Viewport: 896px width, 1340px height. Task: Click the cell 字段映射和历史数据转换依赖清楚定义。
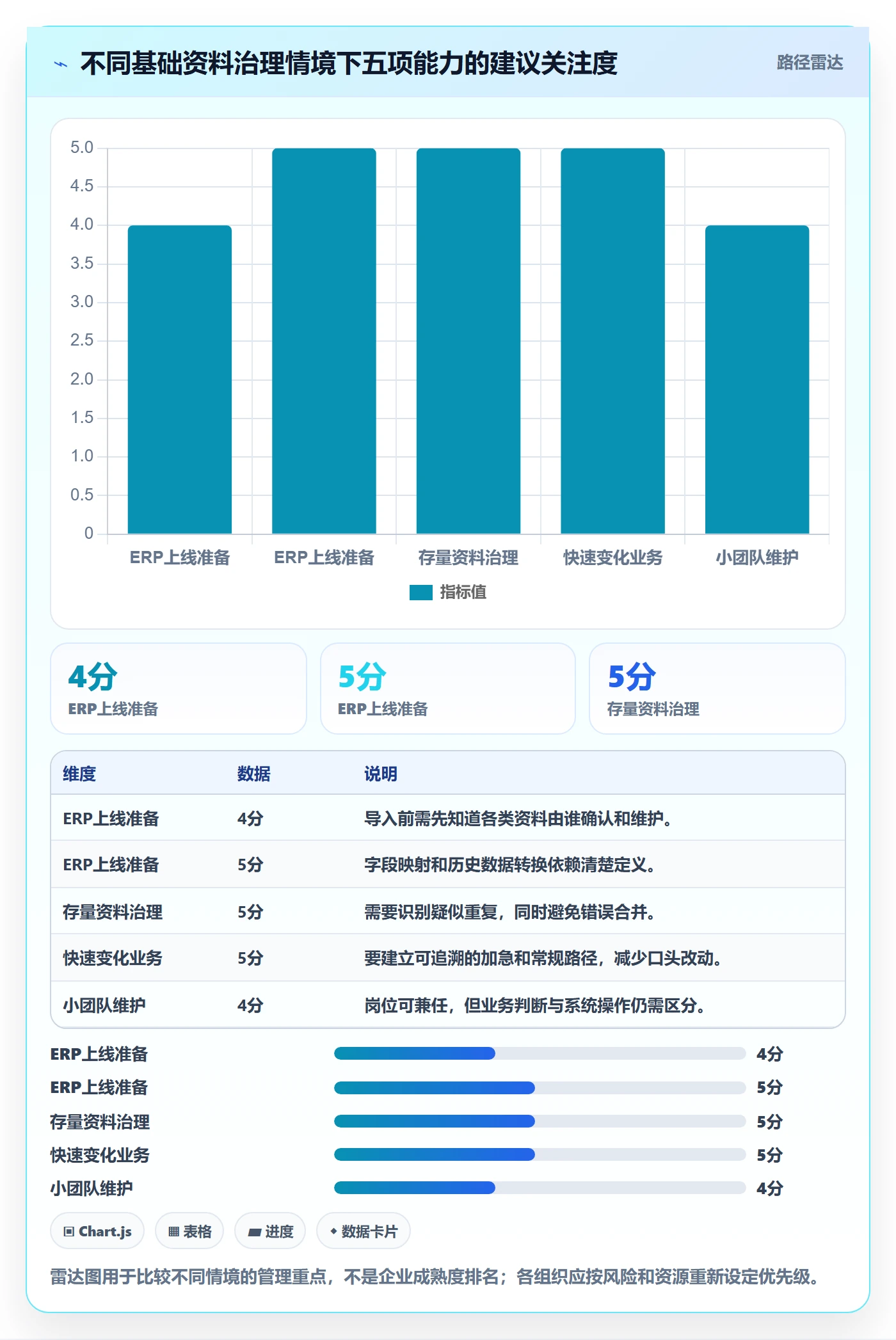(x=509, y=865)
